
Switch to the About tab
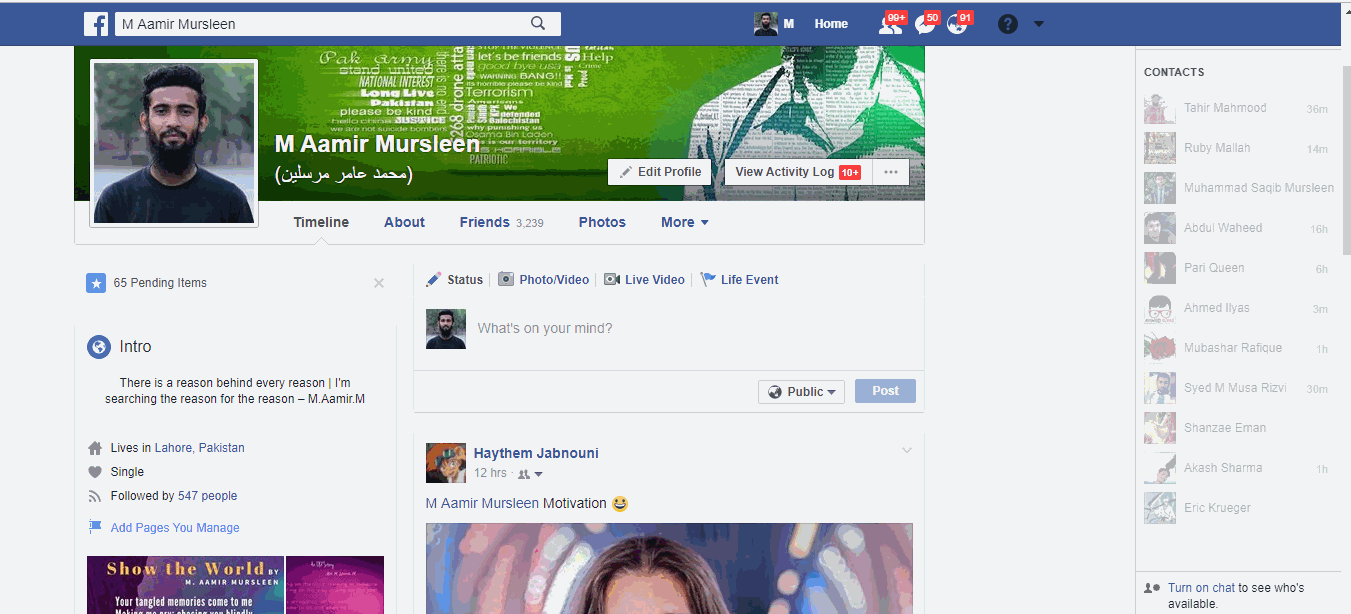[404, 223]
